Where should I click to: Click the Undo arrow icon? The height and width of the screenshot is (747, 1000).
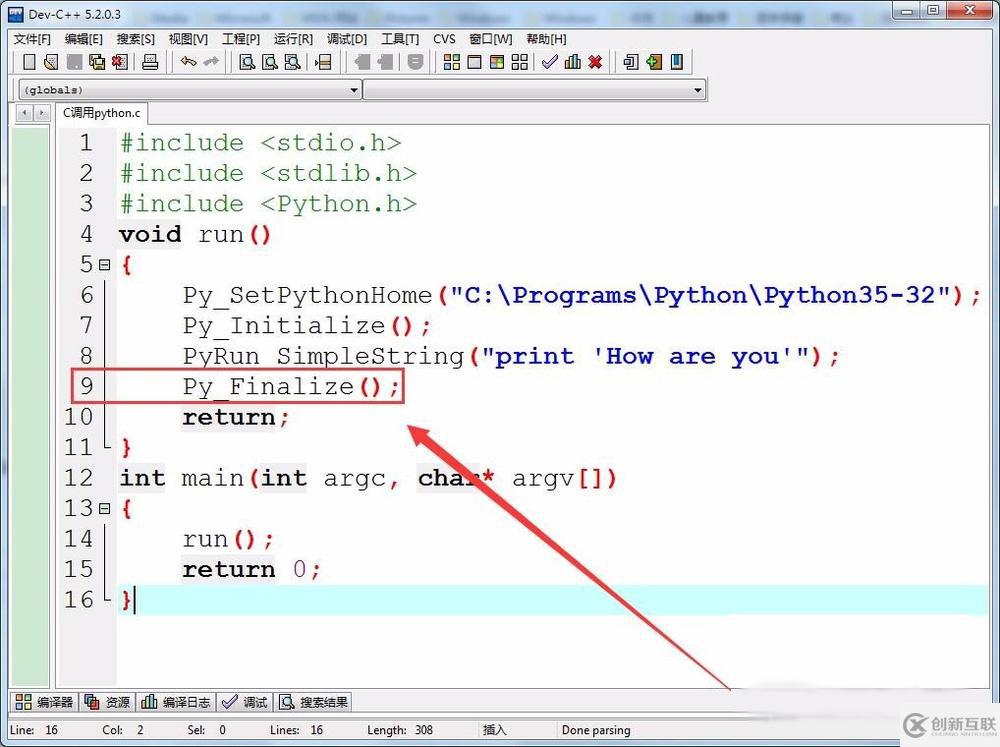tap(187, 62)
